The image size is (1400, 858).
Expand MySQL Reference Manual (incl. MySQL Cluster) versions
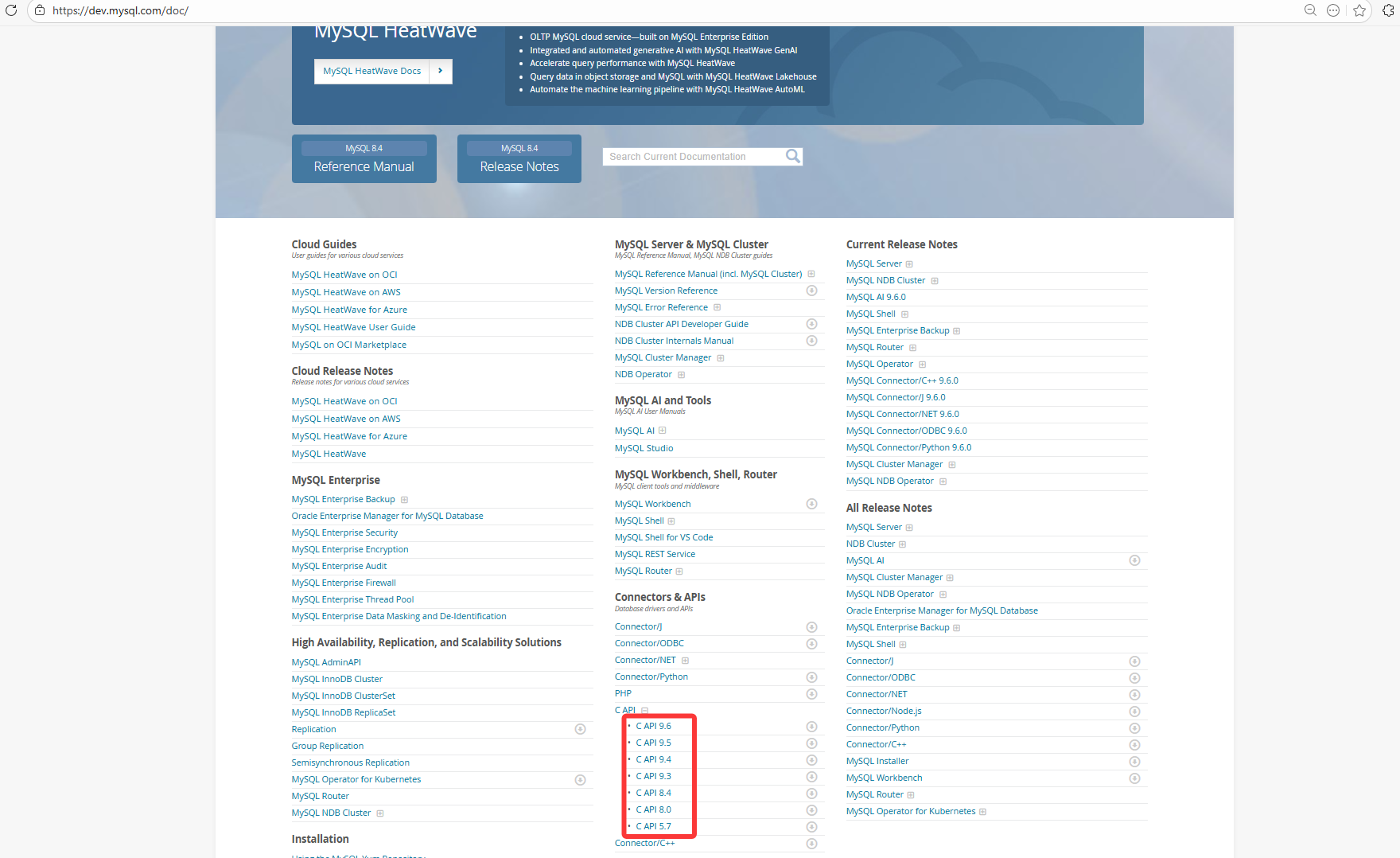(811, 274)
